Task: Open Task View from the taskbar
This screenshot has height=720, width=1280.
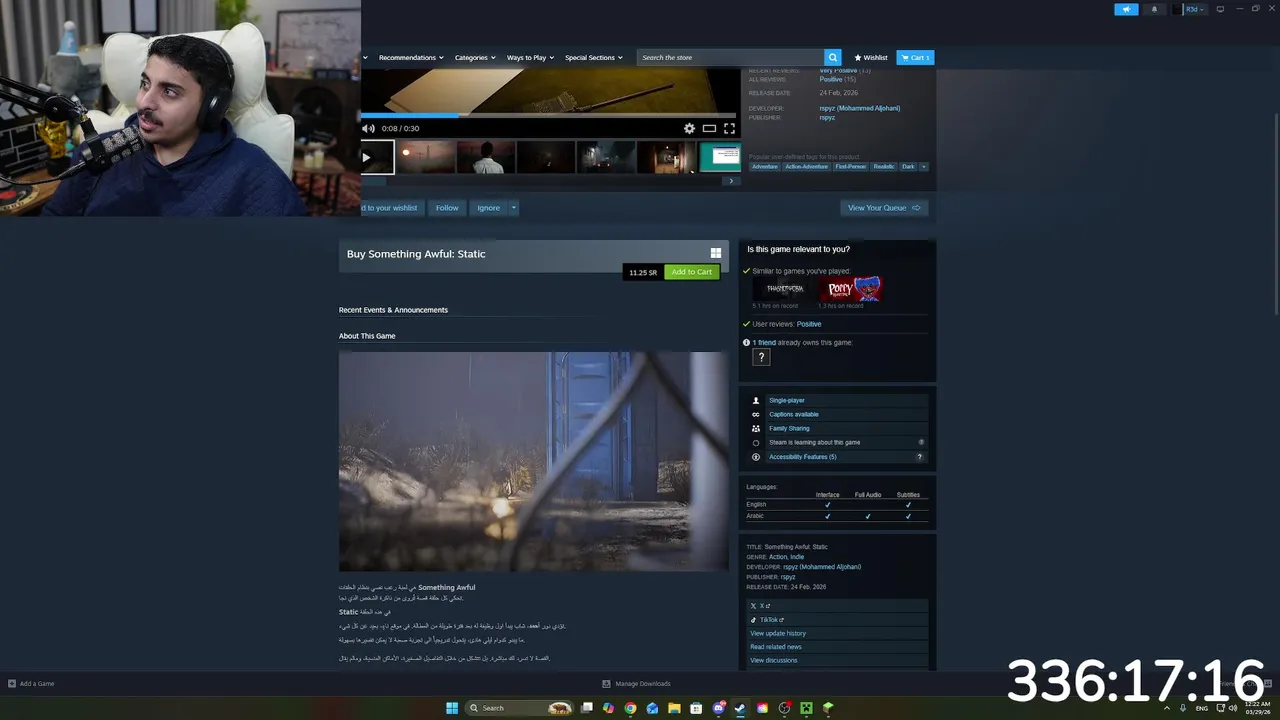Action: click(587, 708)
